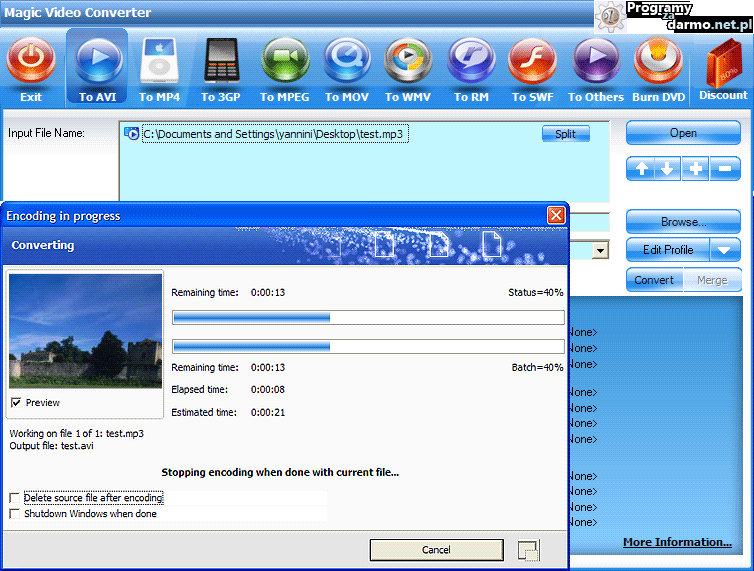
Task: Switch to the Merge tab
Action: 712,280
